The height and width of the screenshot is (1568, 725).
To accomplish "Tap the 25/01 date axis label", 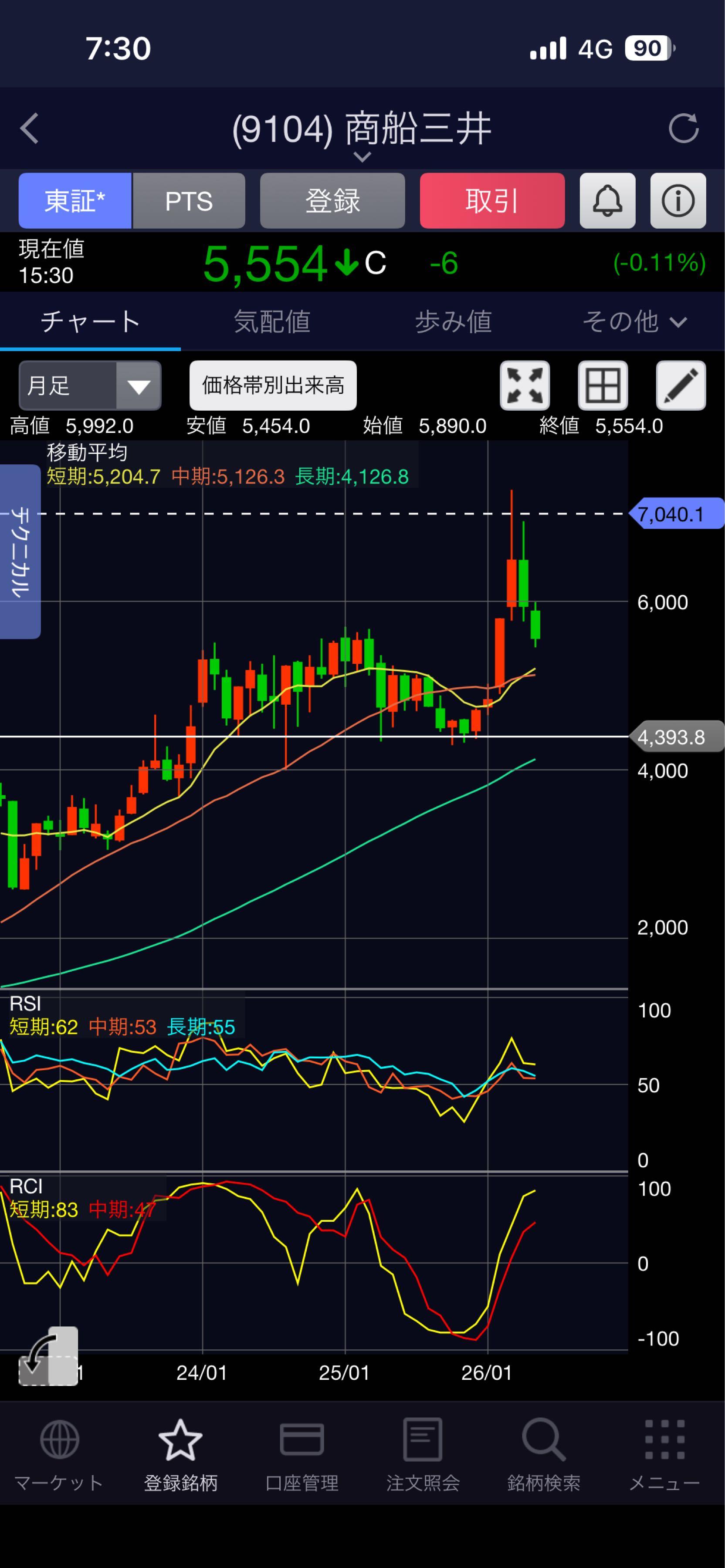I will click(344, 1372).
